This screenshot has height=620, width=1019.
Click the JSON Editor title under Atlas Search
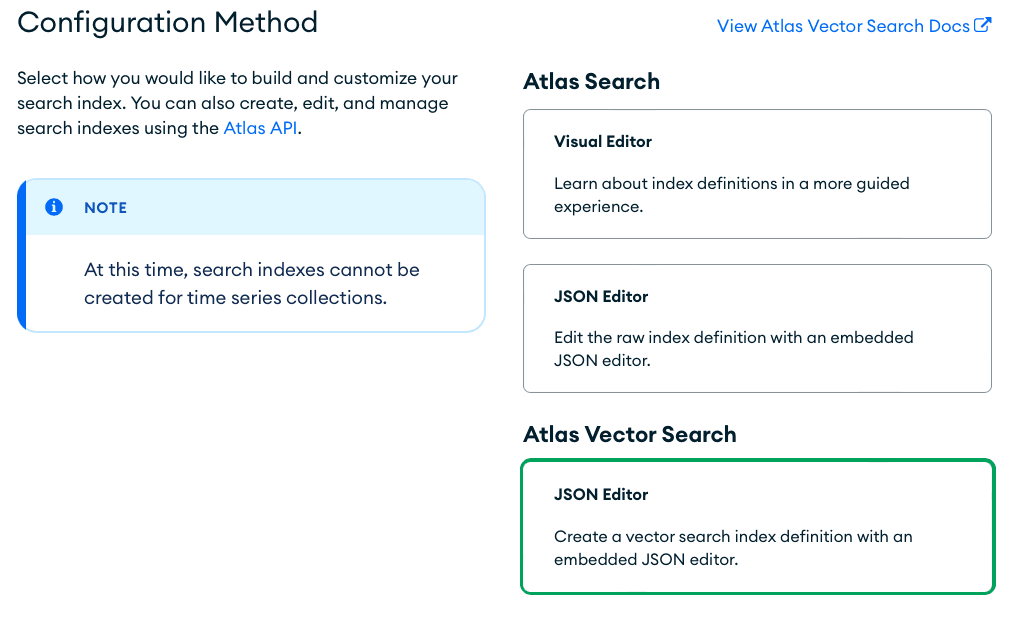[x=601, y=297]
